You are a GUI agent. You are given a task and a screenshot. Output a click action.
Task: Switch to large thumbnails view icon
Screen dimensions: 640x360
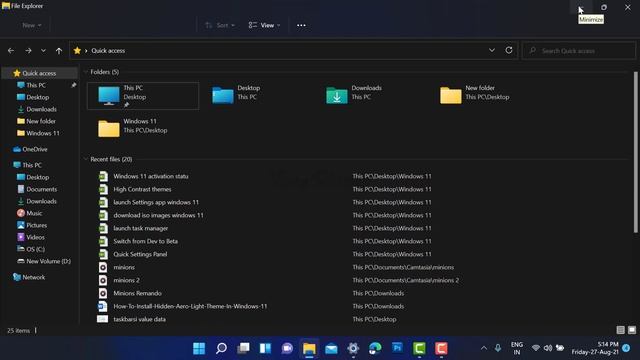(632, 330)
